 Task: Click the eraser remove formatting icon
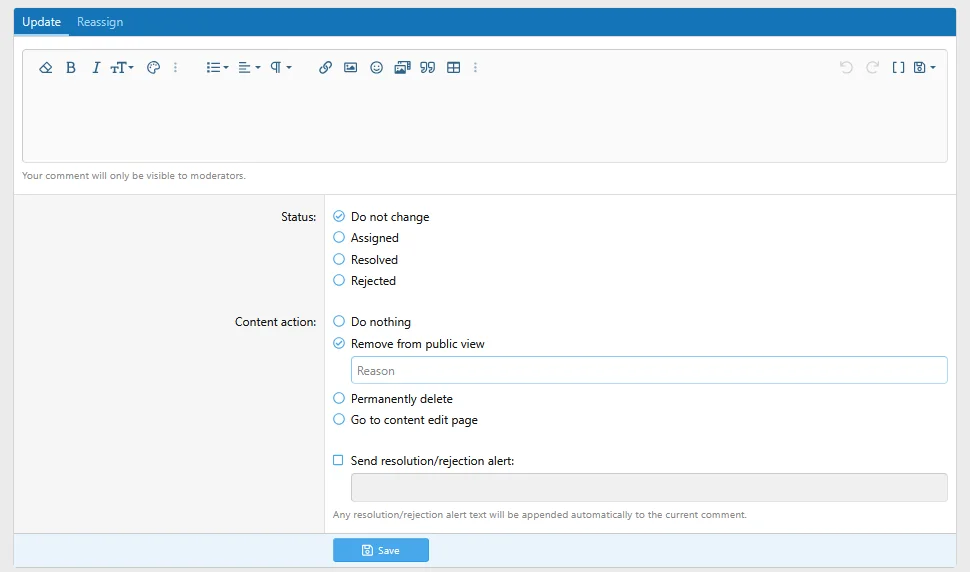(x=45, y=68)
